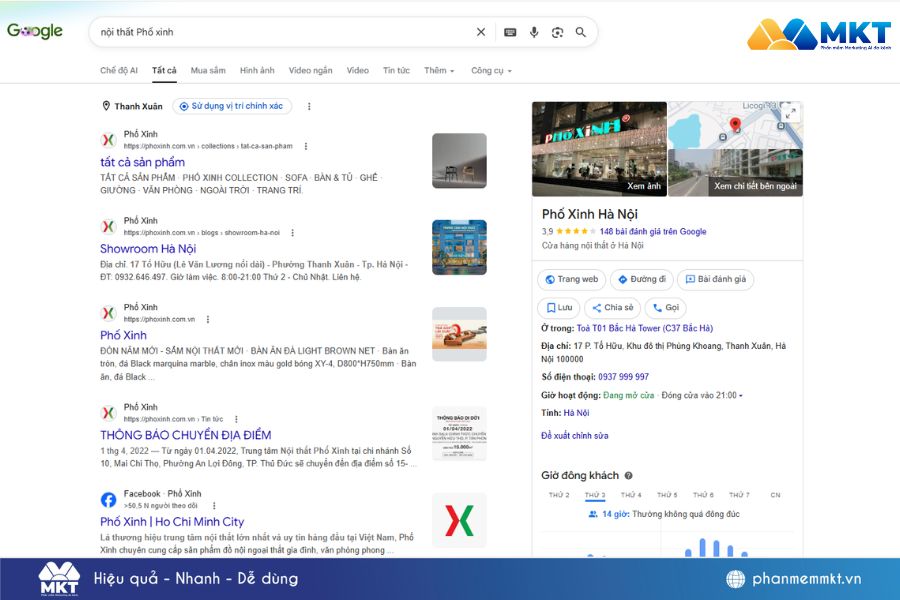Clear the search query with X icon
This screenshot has width=900, height=600.
[481, 32]
